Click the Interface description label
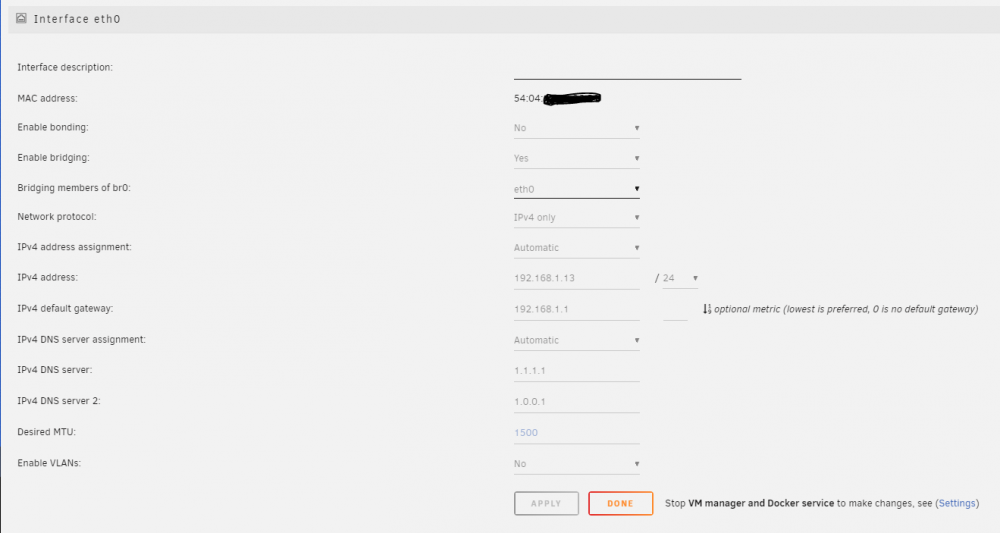Image resolution: width=1000 pixels, height=533 pixels. [65, 68]
